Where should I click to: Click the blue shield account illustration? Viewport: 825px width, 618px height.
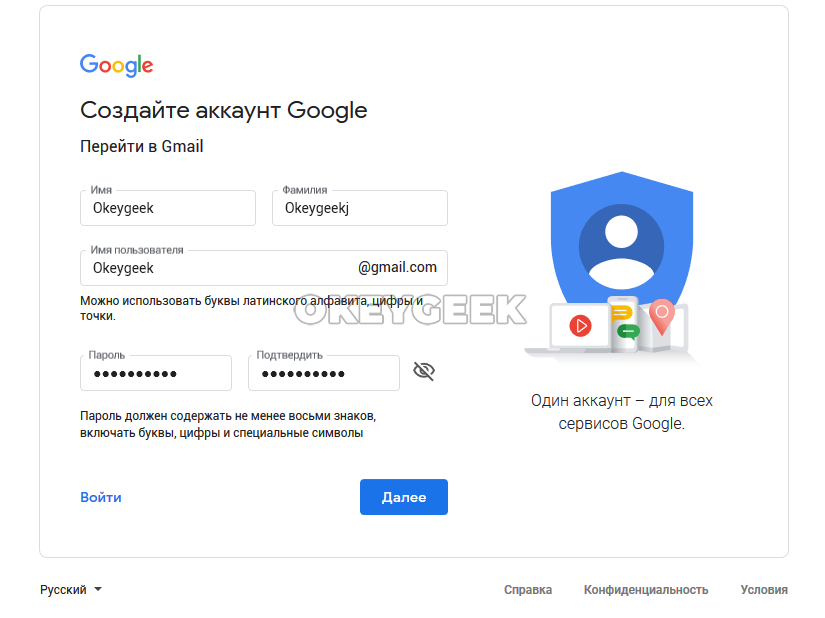[621, 239]
